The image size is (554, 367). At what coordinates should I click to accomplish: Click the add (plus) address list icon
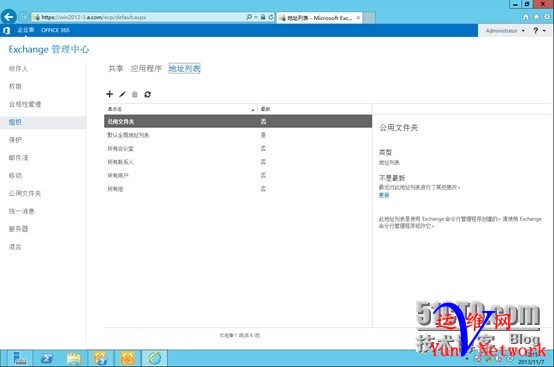110,94
